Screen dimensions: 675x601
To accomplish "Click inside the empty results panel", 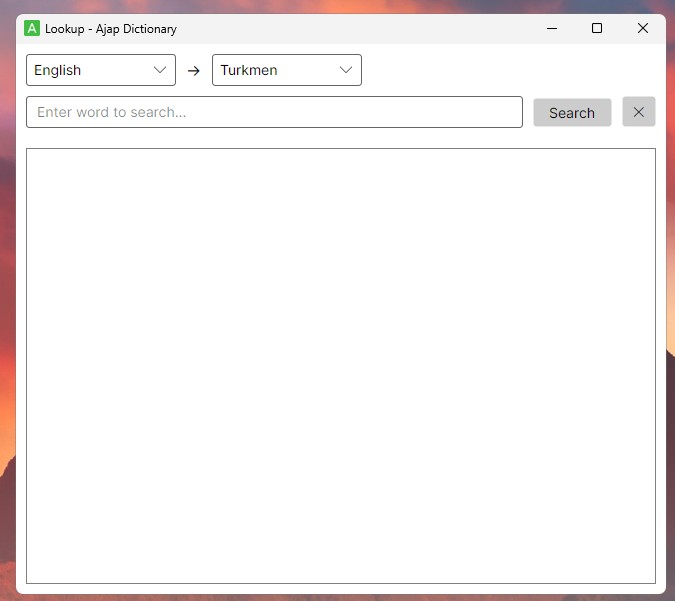I will coord(340,365).
